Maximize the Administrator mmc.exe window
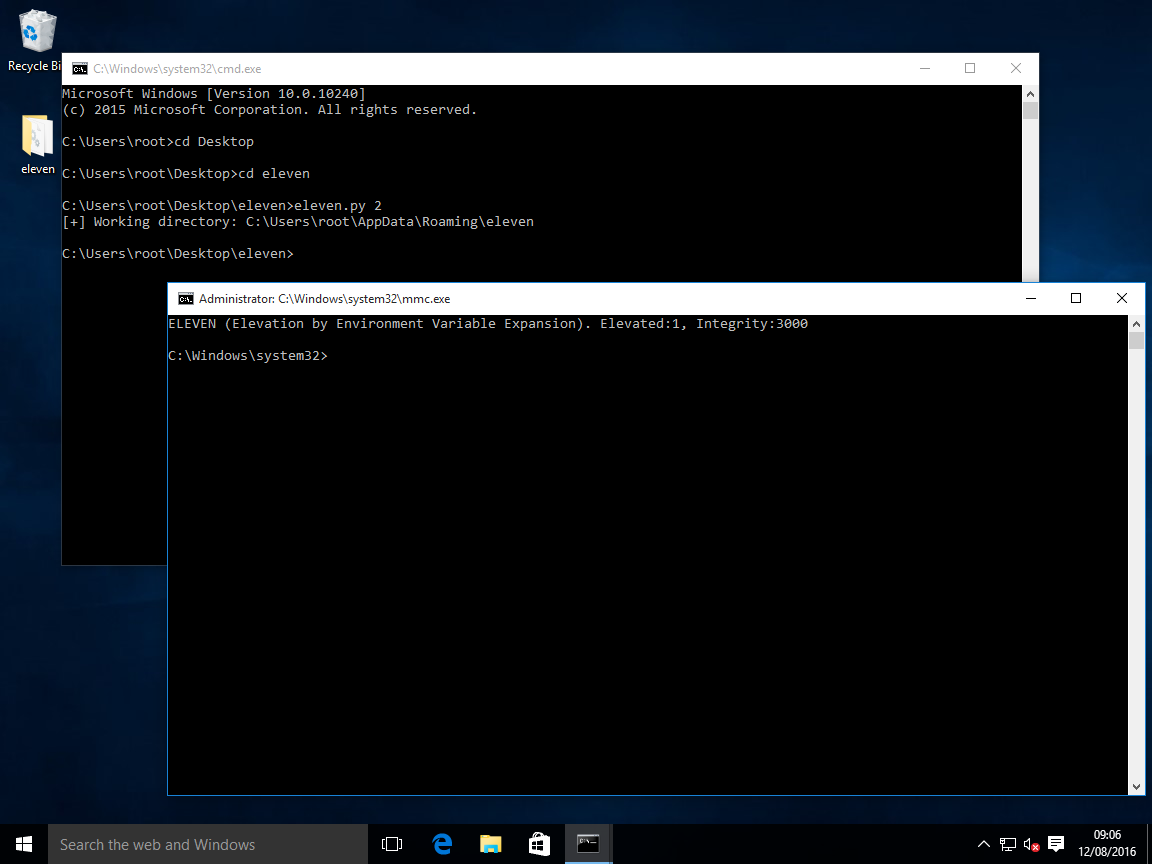Image resolution: width=1152 pixels, height=864 pixels. click(1076, 298)
